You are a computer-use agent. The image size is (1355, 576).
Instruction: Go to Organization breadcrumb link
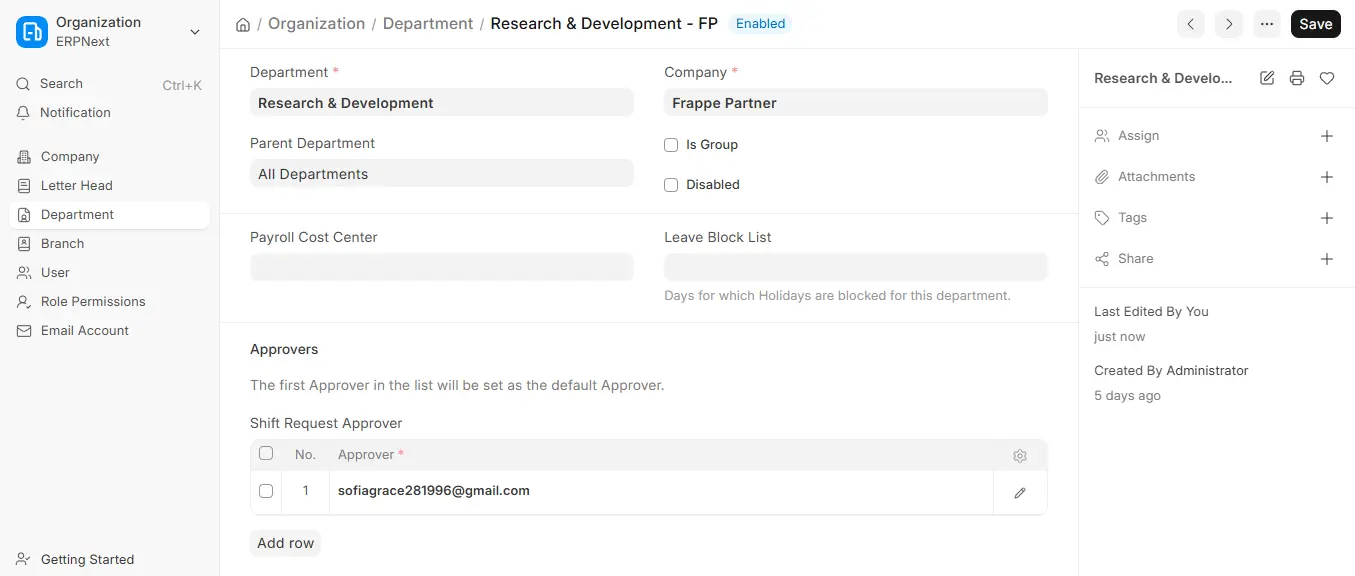coord(316,24)
